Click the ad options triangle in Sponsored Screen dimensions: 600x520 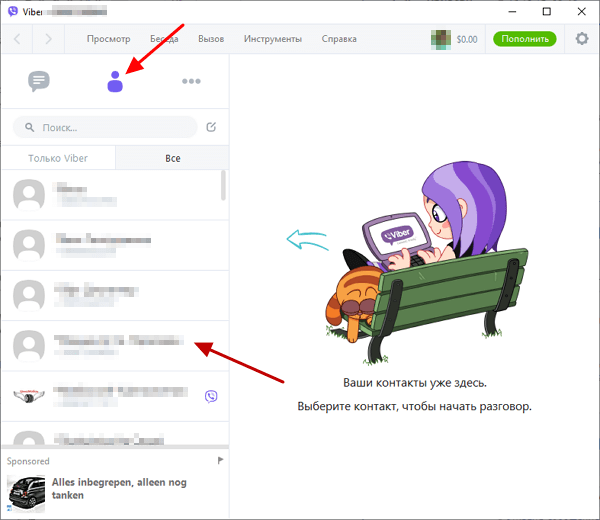(220, 460)
